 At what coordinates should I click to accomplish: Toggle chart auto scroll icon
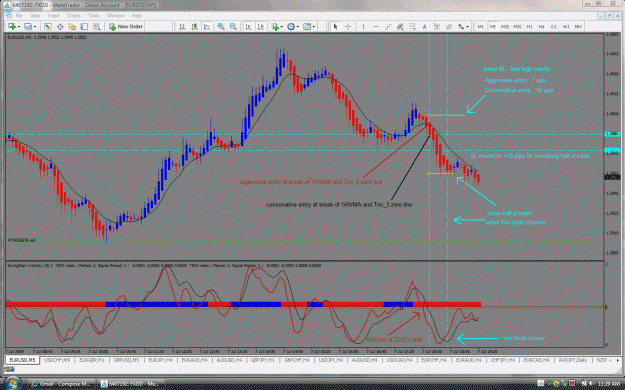tap(248, 27)
